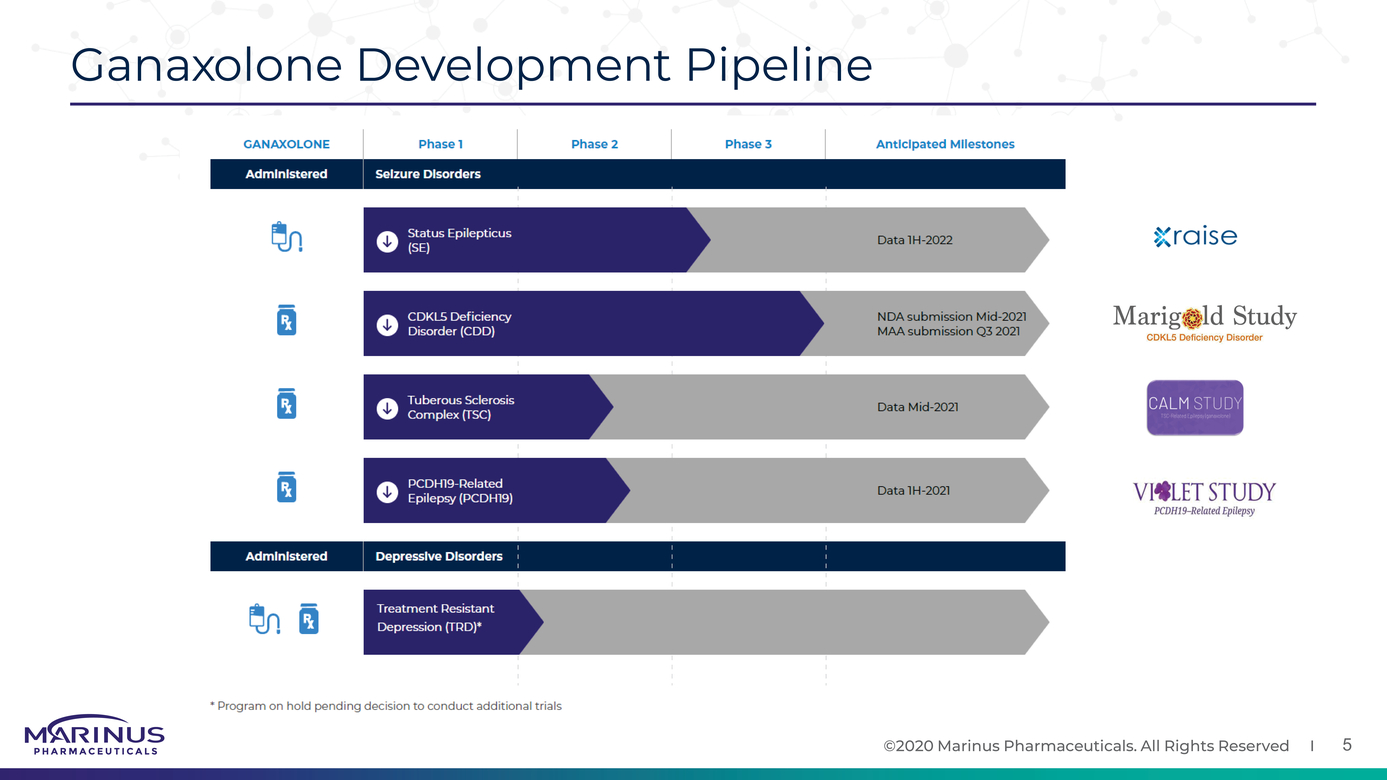
Task: Click the CALM STUDY purple logo
Action: coord(1195,407)
